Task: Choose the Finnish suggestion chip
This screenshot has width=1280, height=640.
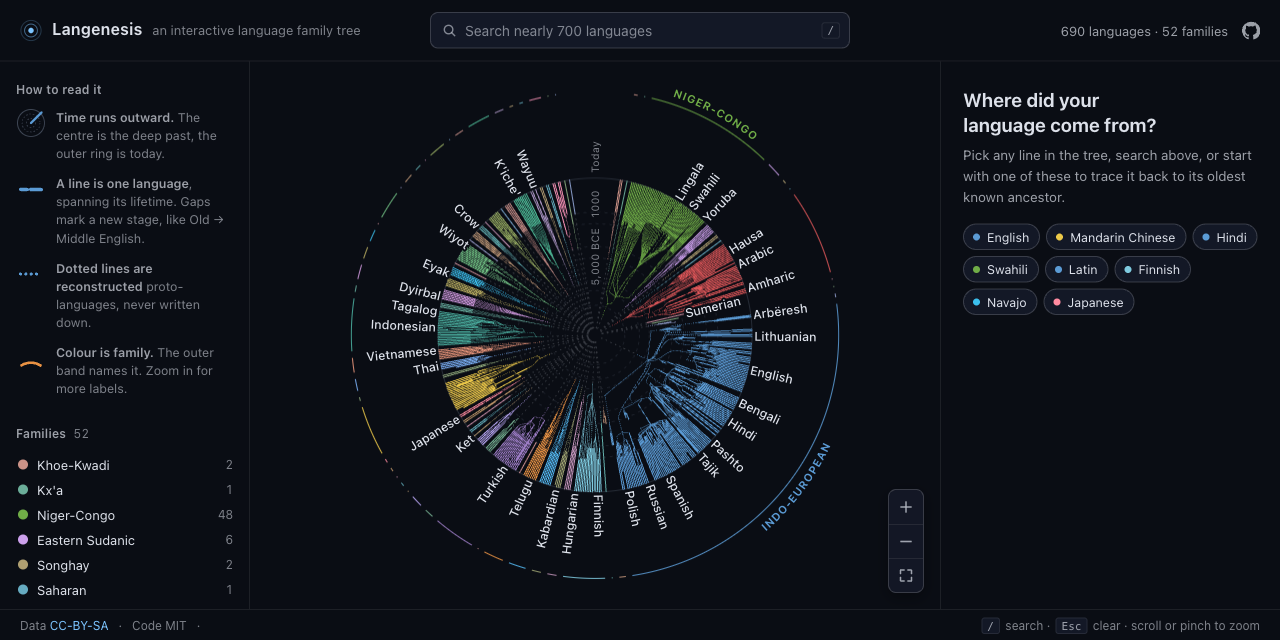Action: (x=1152, y=269)
